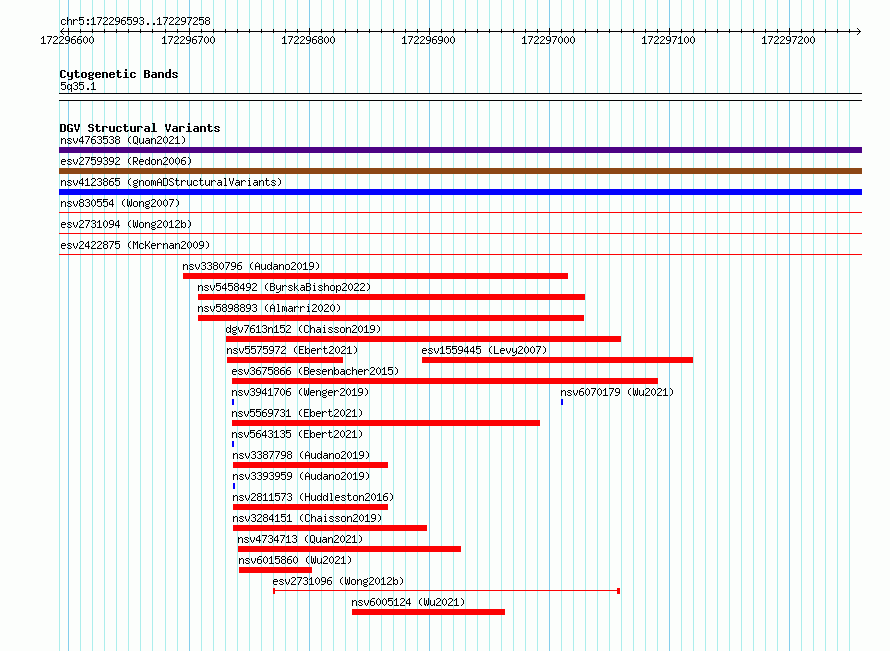Screen dimensions: 890x651
Task: Click ruler position 172297000
Action: point(548,40)
